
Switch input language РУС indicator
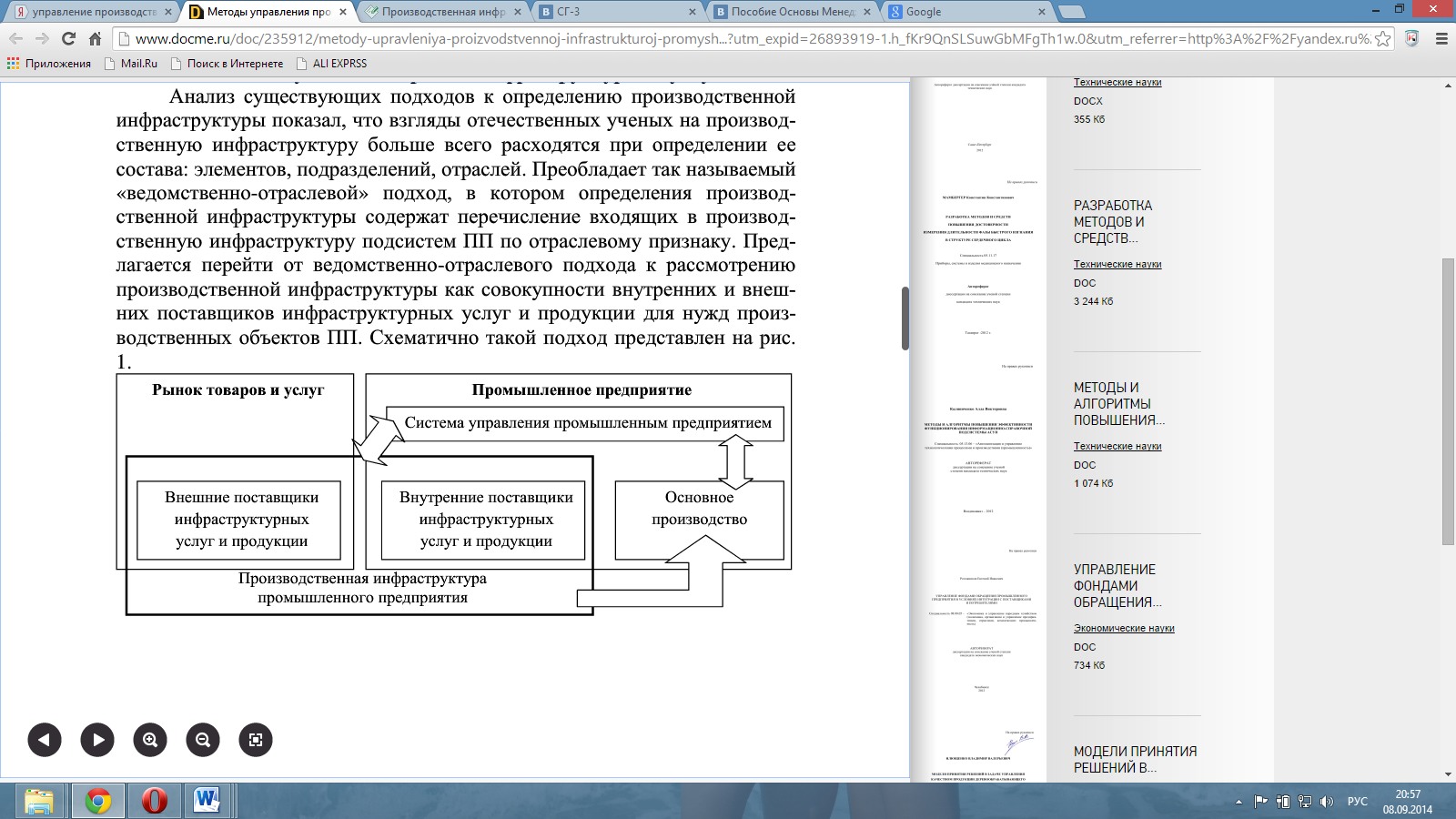coord(1358,802)
